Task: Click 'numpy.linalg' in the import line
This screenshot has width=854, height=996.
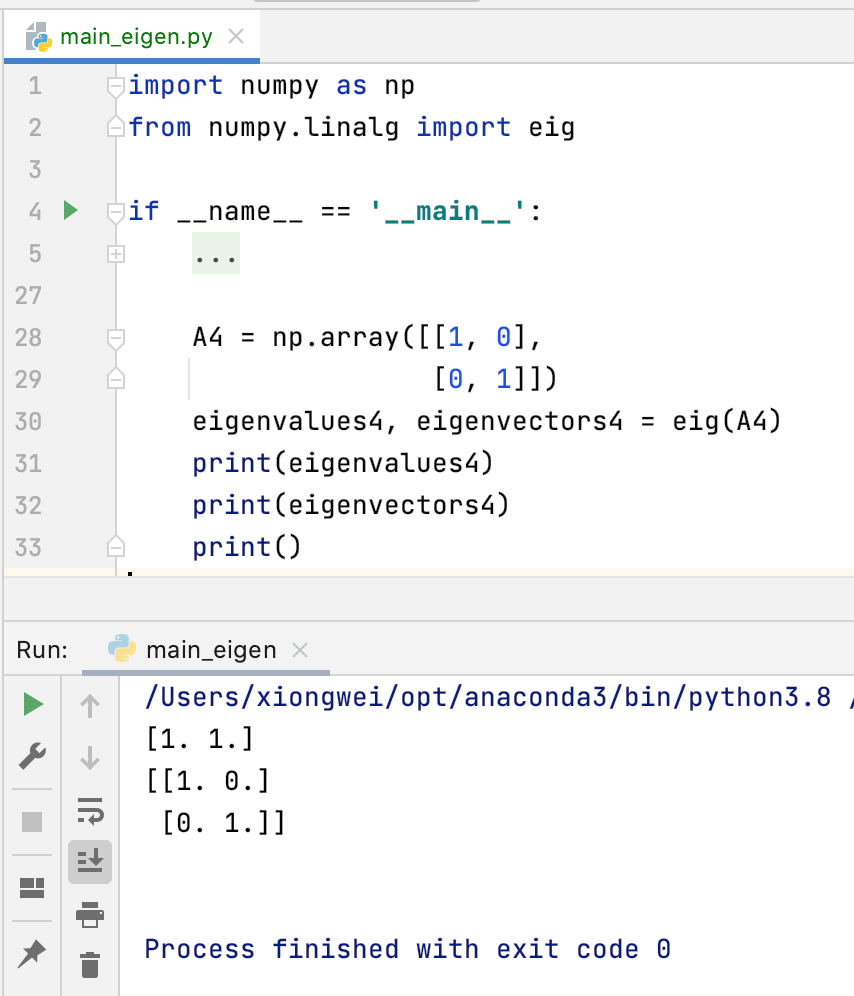Action: 304,128
